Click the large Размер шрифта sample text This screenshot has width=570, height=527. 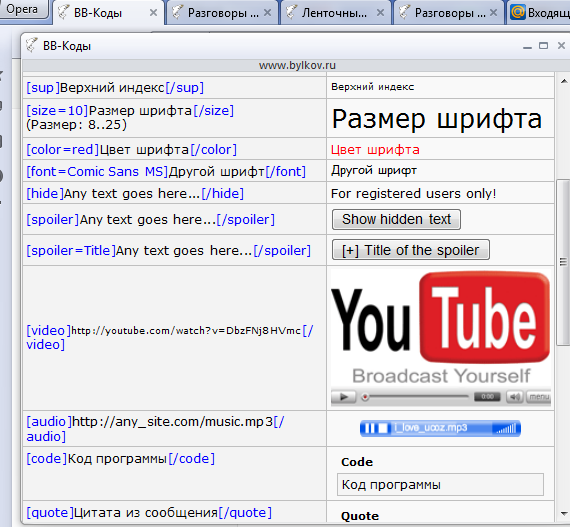click(x=437, y=119)
